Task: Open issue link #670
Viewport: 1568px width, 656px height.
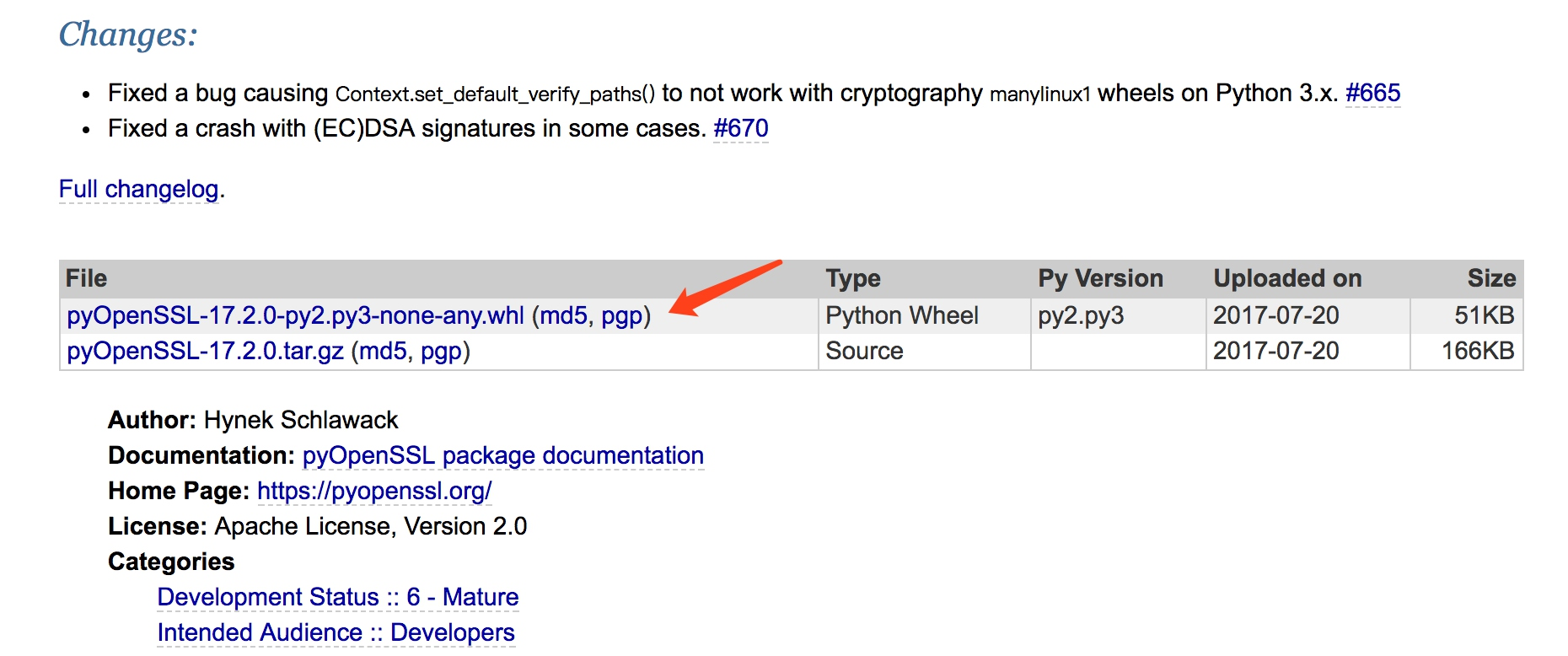Action: (740, 128)
